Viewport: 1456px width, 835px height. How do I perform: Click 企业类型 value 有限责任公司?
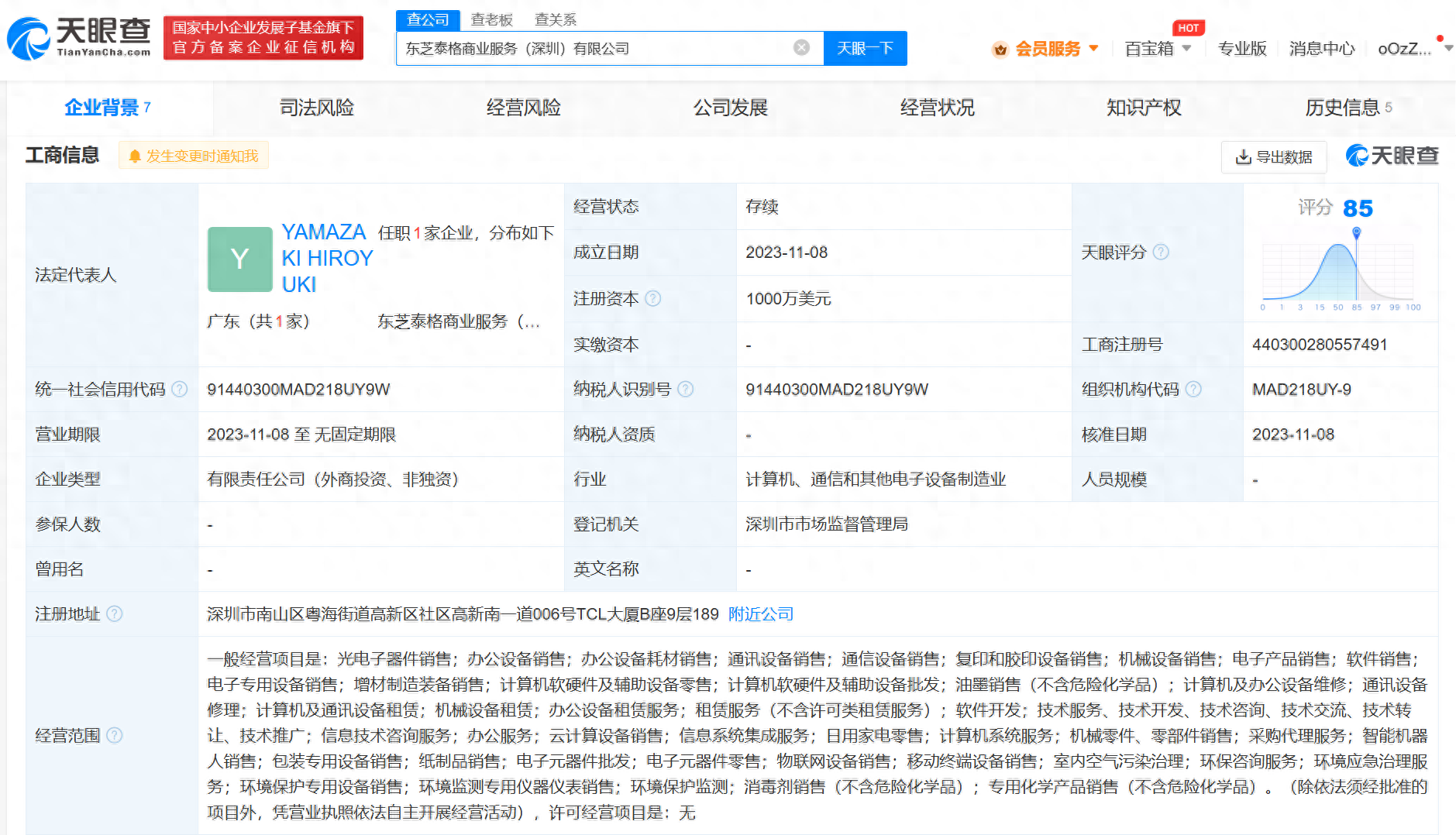pyautogui.click(x=332, y=479)
